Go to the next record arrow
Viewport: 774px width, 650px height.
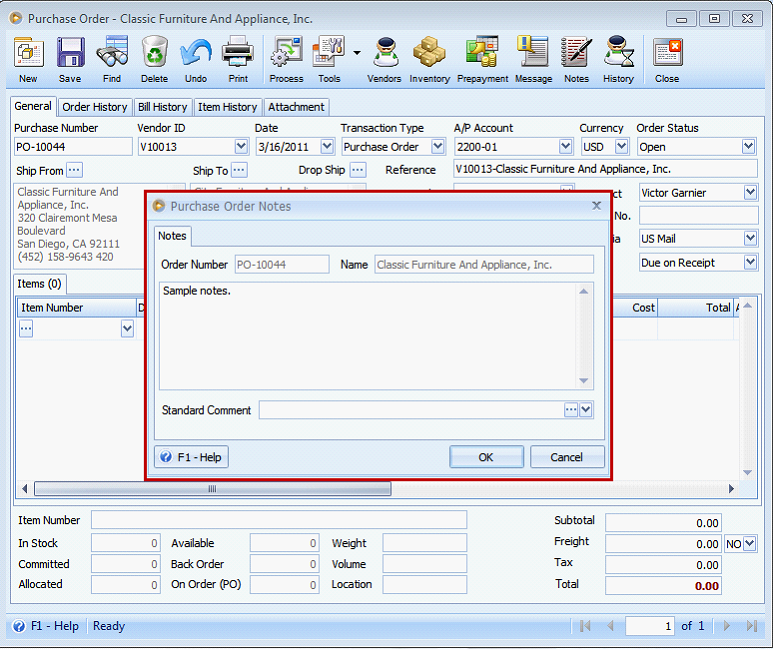click(x=726, y=626)
